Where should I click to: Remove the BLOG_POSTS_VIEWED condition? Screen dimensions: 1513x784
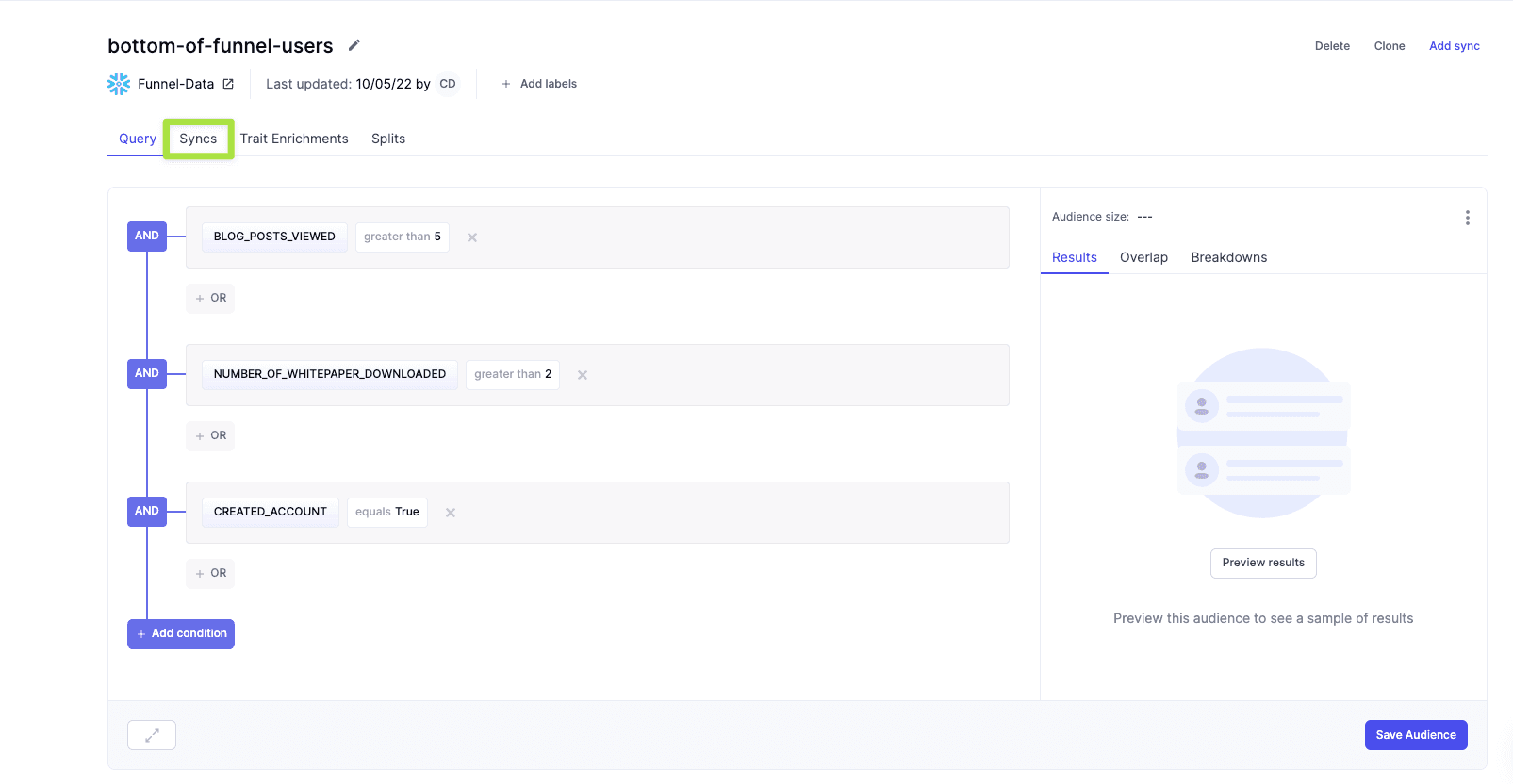tap(472, 237)
